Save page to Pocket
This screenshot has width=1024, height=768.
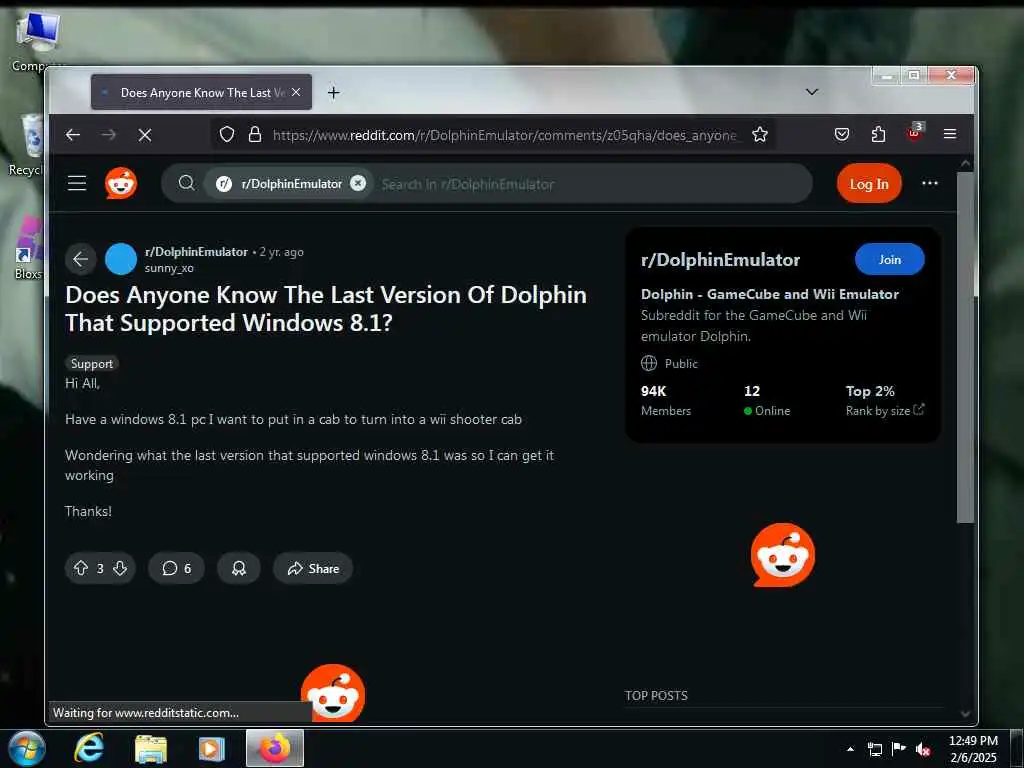tap(842, 135)
